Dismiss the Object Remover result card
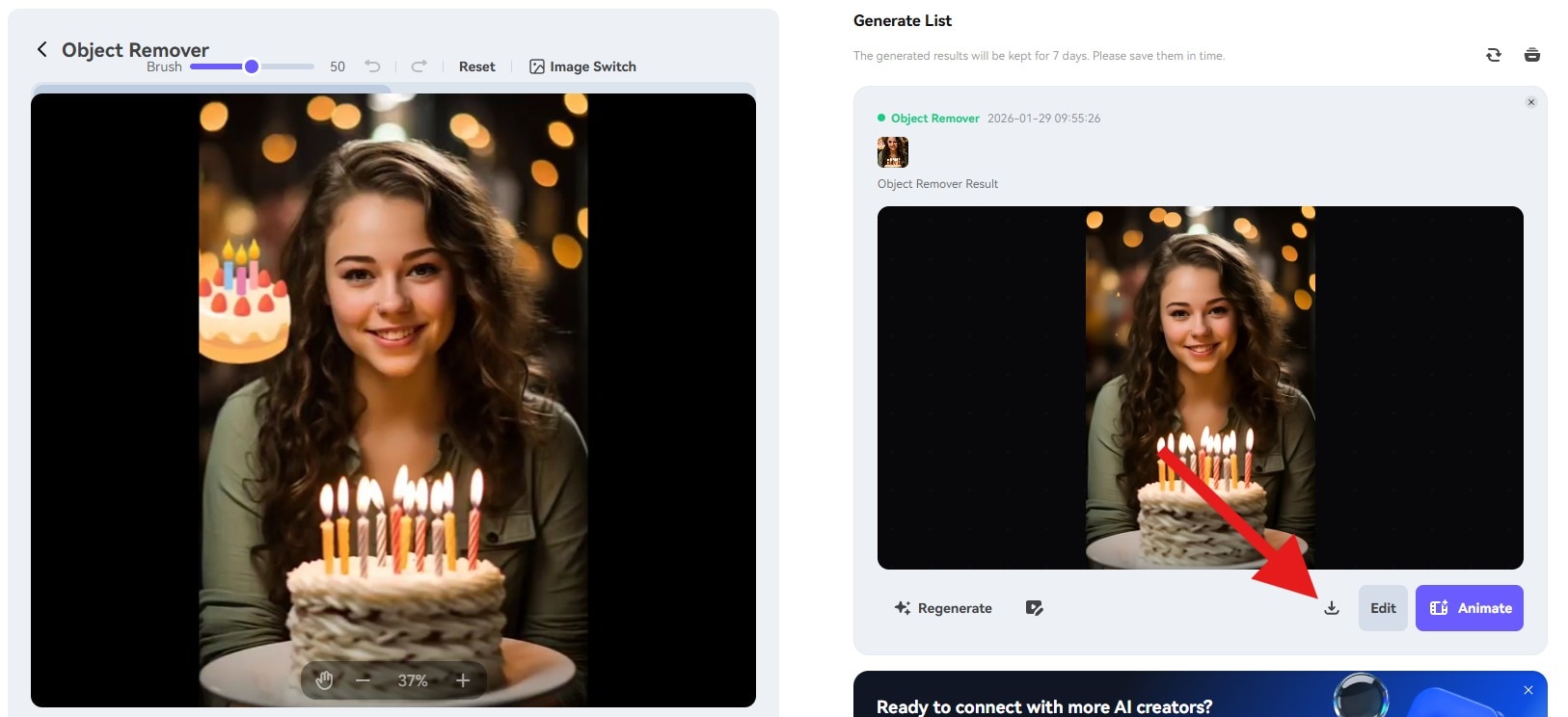The image size is (1568, 717). point(1530,102)
